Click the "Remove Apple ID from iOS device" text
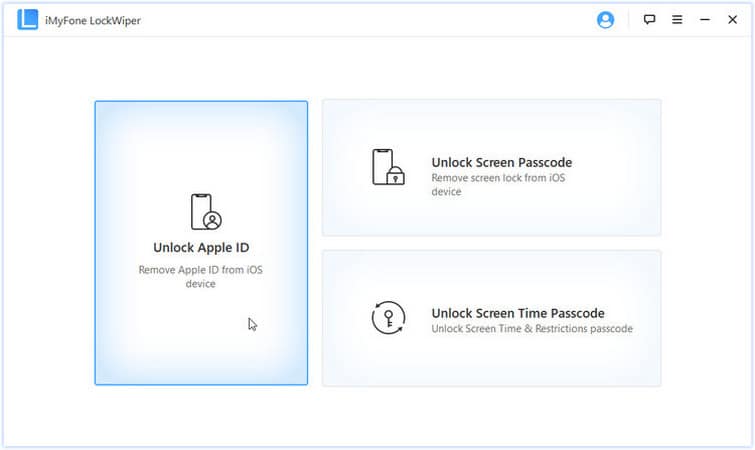 (201, 277)
